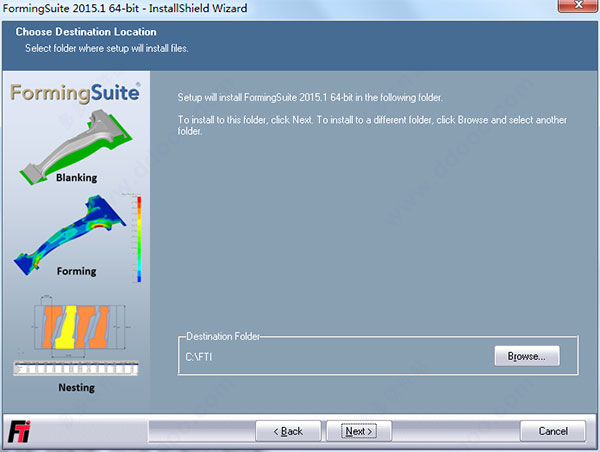Click the Forming color scale legend
Screen dimensions: 600x452
pos(139,240)
